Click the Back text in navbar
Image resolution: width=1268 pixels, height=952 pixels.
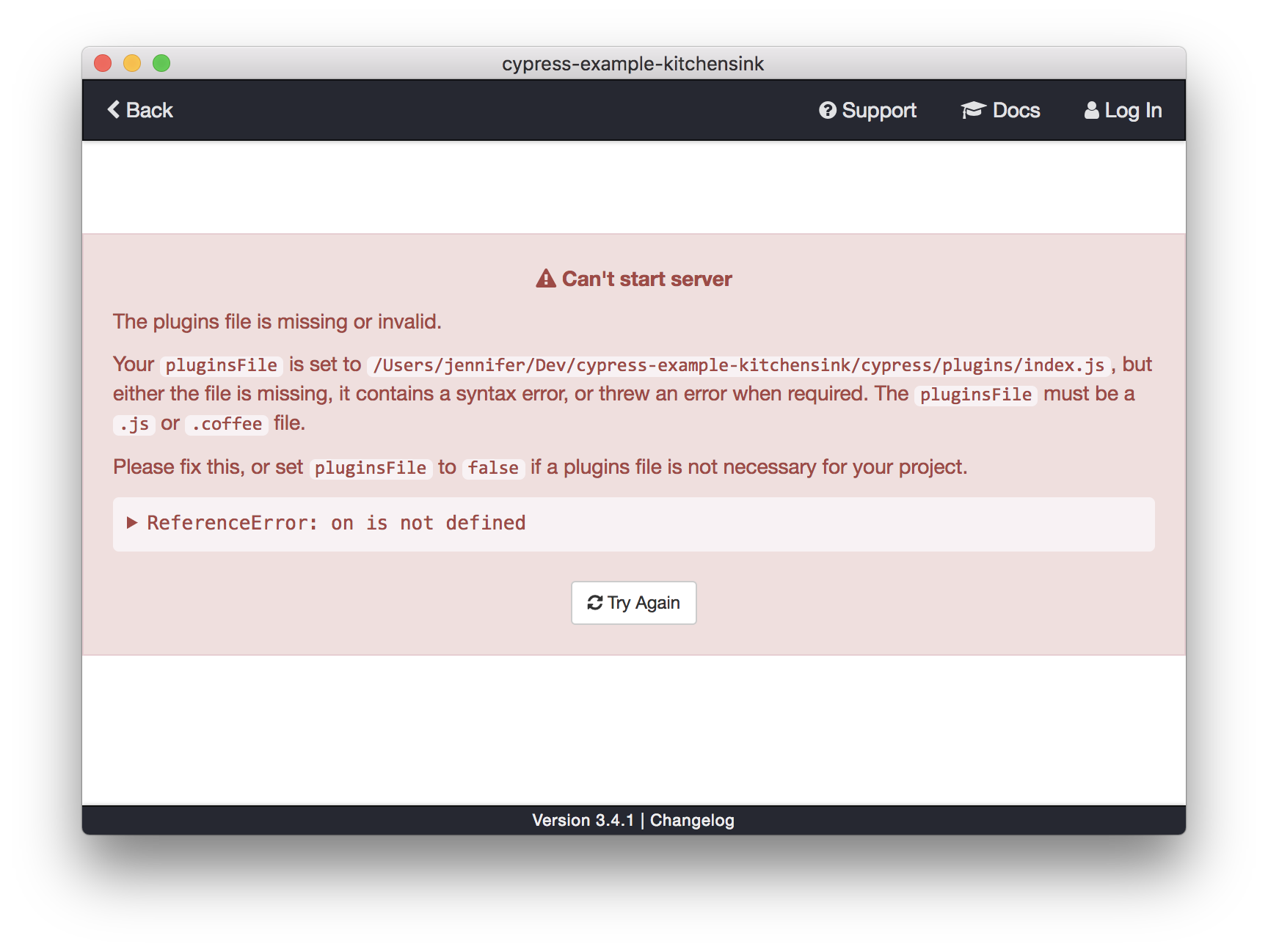pos(150,110)
